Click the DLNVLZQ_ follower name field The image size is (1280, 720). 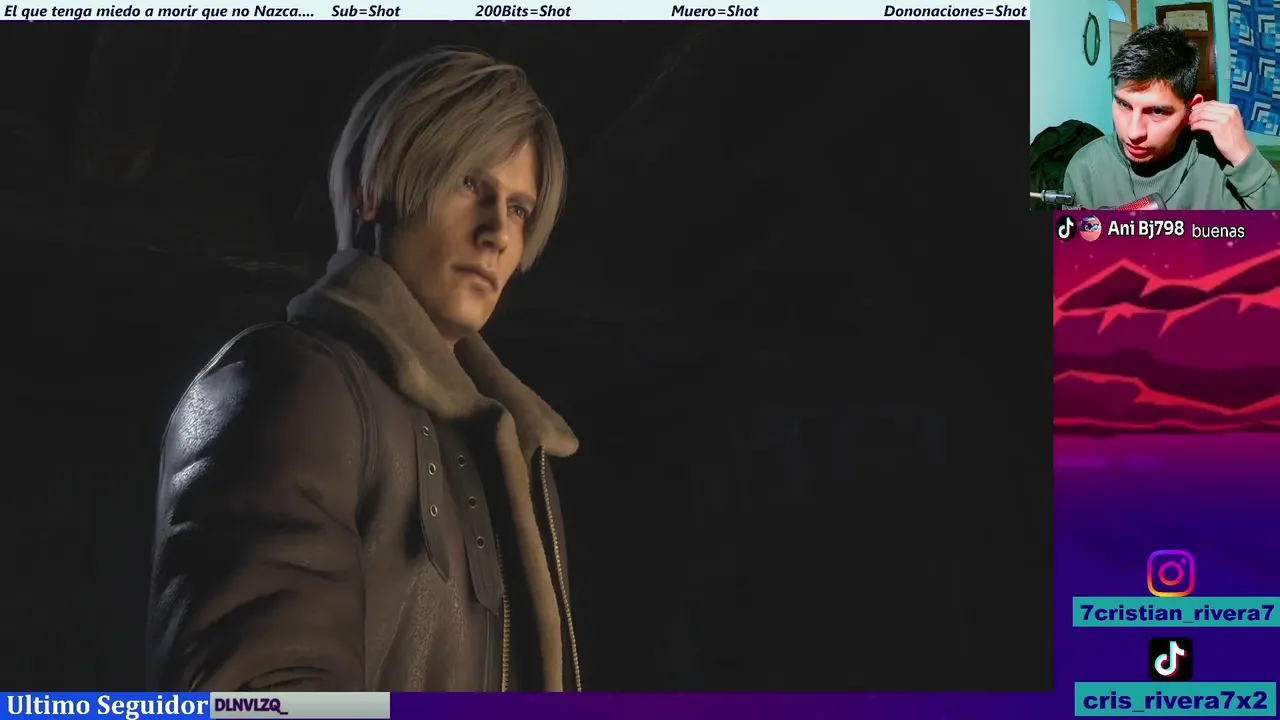[300, 705]
